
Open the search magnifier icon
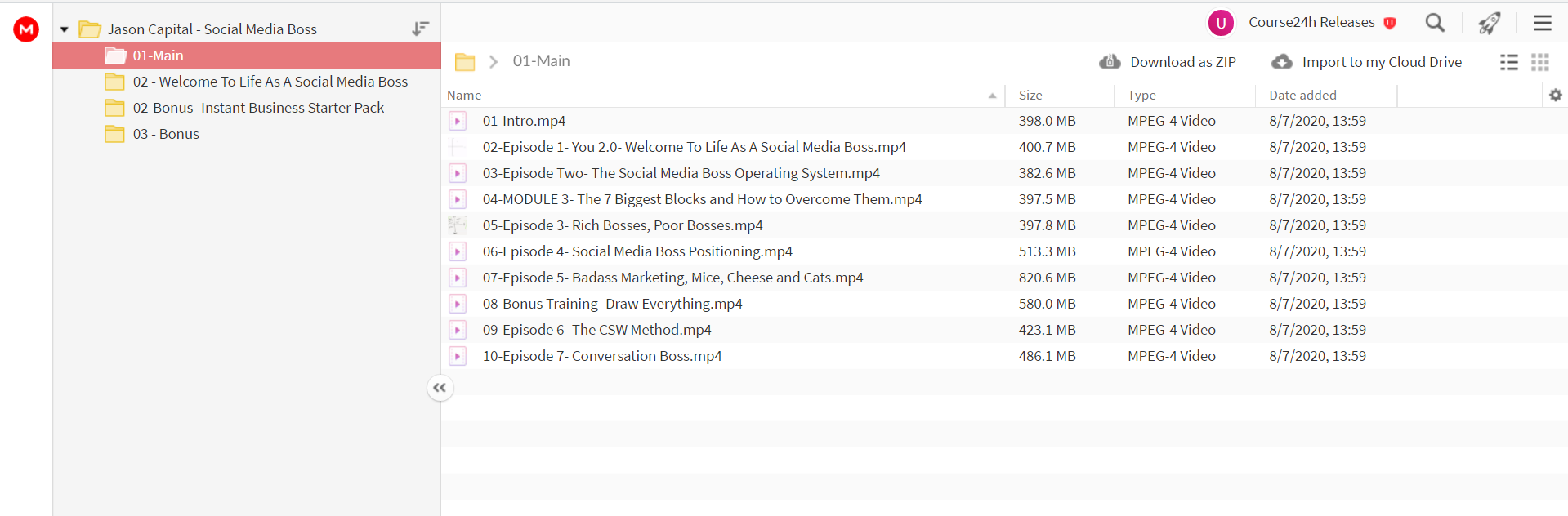[1435, 22]
